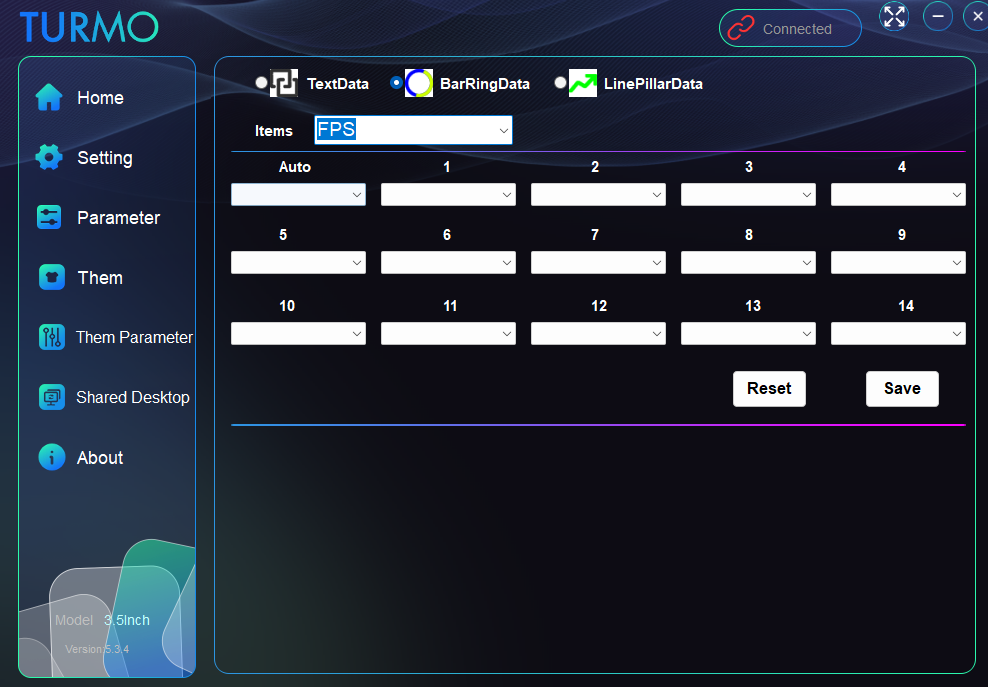Open the About info icon

click(51, 458)
